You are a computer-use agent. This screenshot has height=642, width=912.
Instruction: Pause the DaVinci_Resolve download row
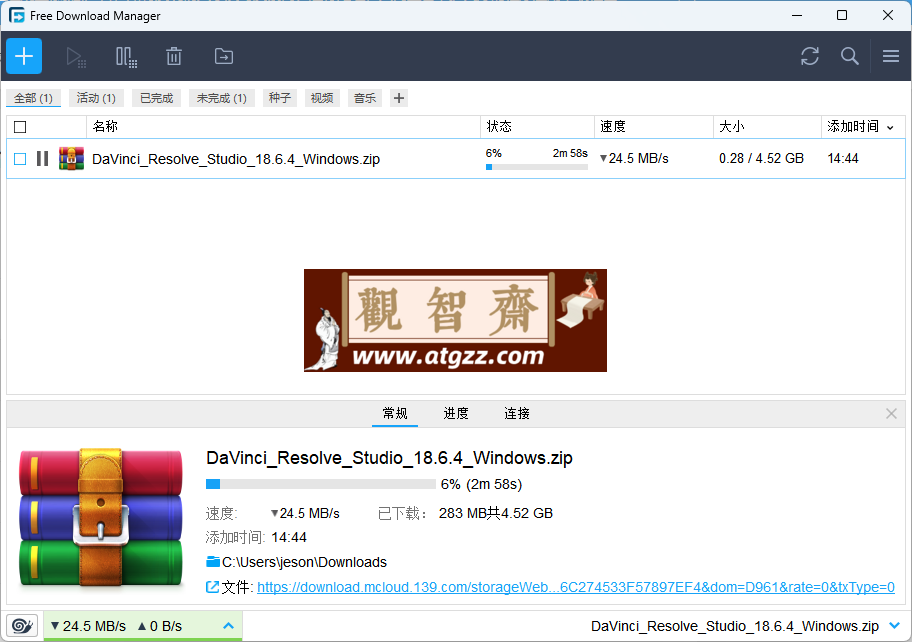[x=42, y=158]
